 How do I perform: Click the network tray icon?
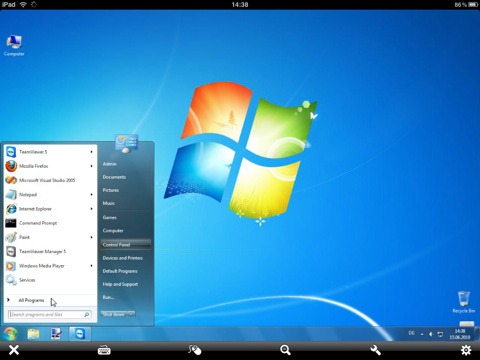click(x=440, y=334)
